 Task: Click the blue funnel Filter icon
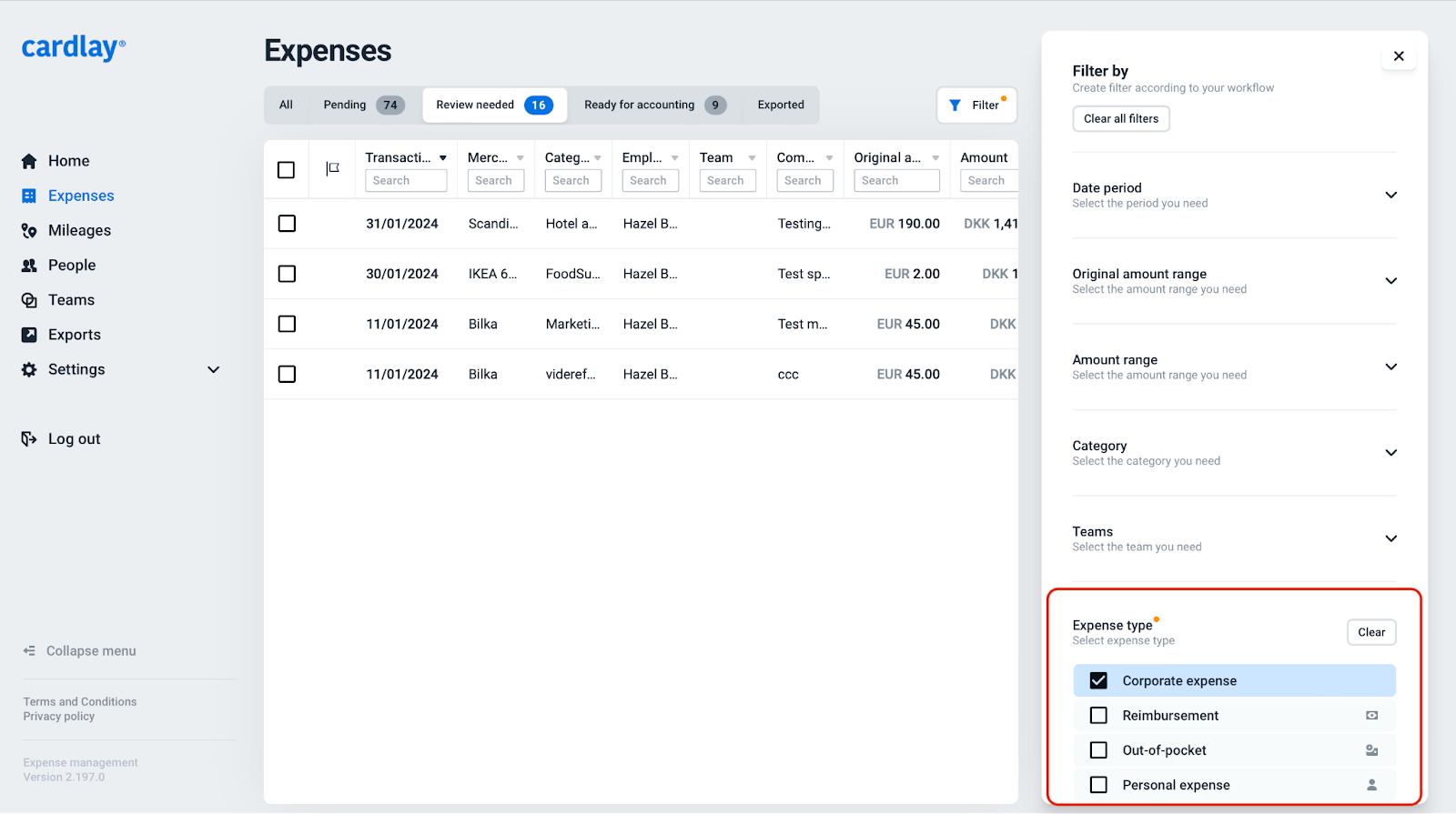click(955, 106)
